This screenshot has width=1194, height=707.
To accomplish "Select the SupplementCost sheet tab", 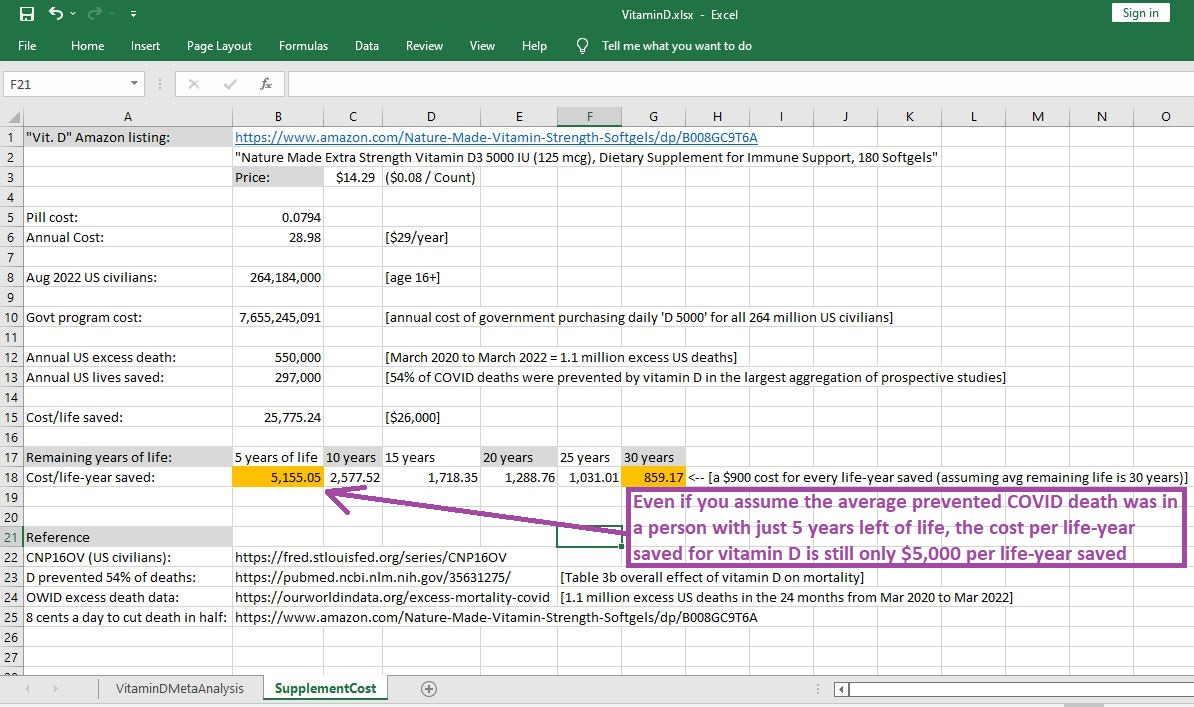I will pyautogui.click(x=325, y=689).
